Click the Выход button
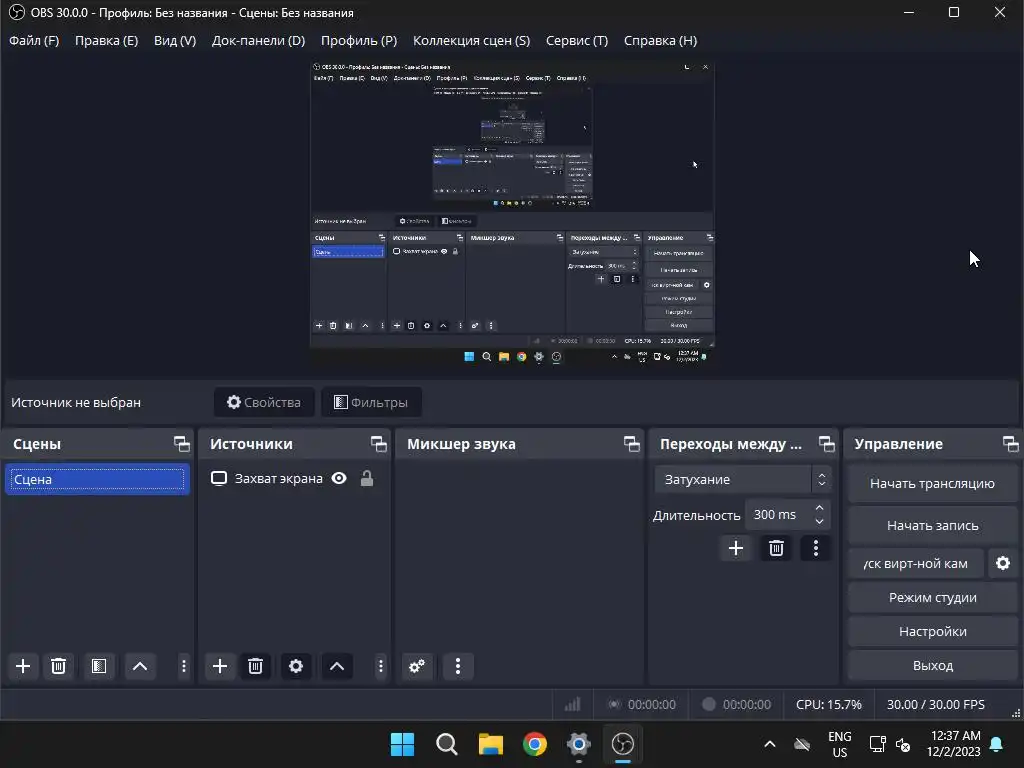The height and width of the screenshot is (768, 1024). (933, 665)
